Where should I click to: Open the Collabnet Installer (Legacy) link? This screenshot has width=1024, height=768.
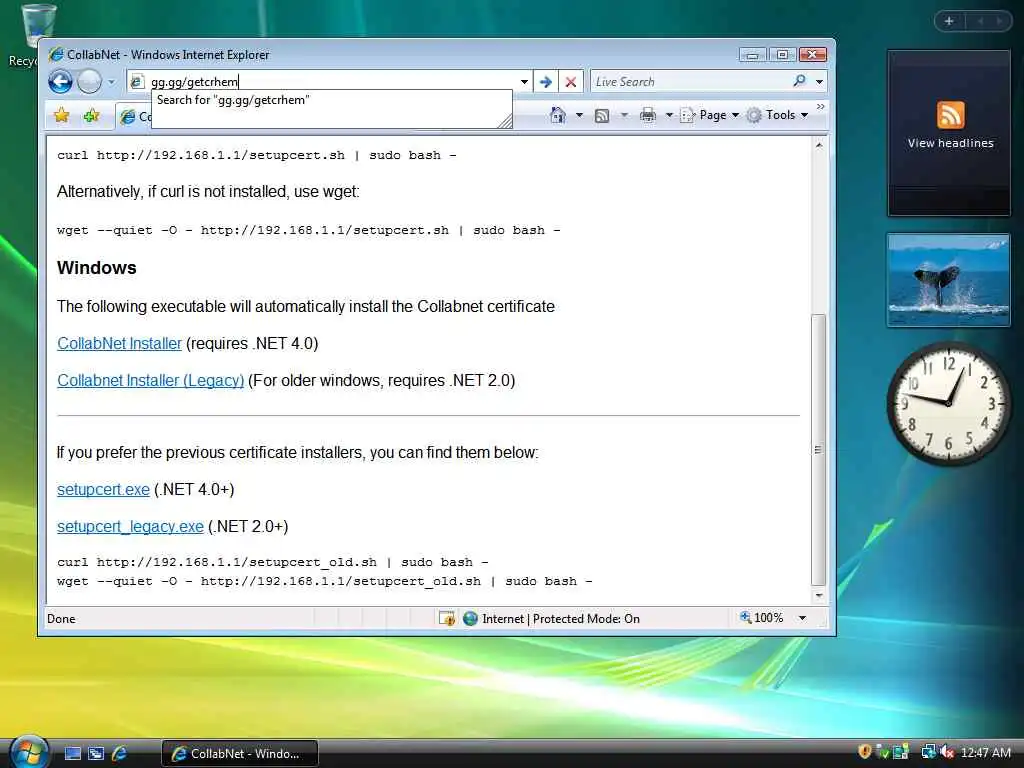[150, 380]
